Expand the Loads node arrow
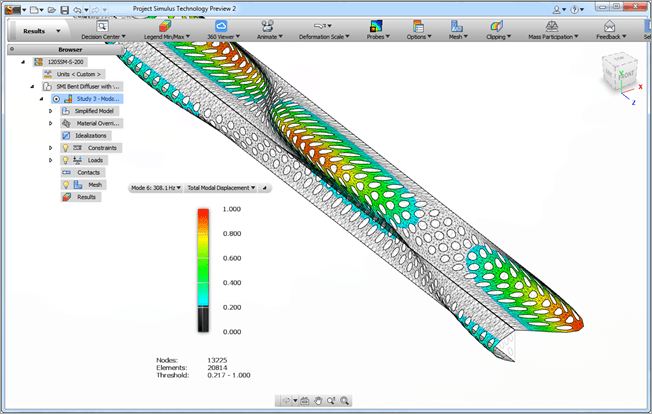 [x=51, y=160]
